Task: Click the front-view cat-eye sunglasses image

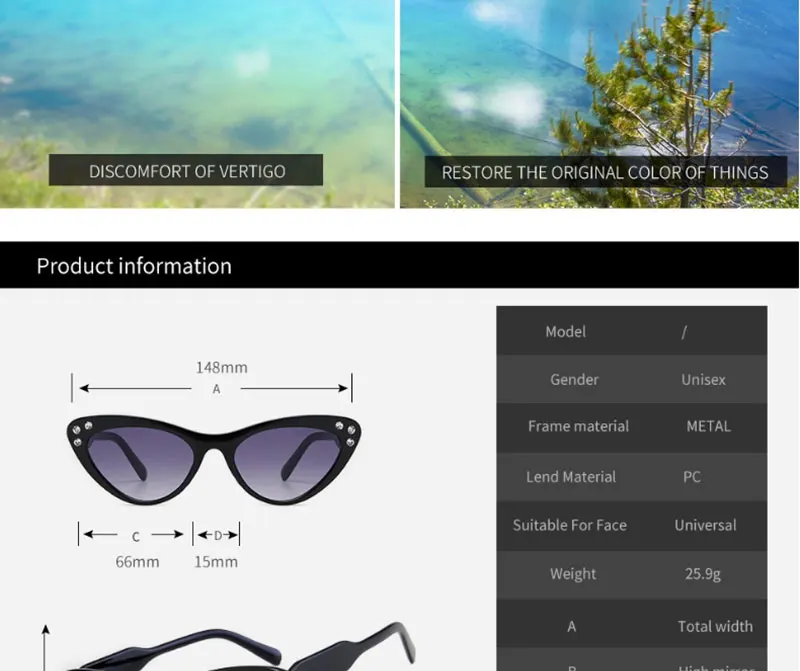Action: pos(214,459)
